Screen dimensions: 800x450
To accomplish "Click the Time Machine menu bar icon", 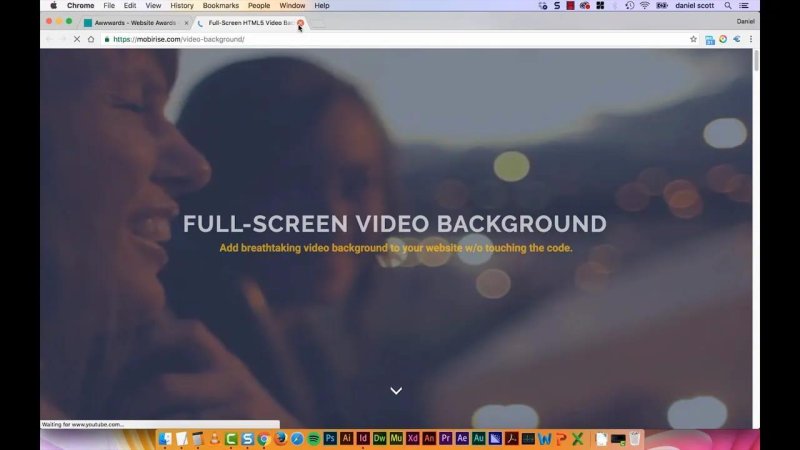I will pyautogui.click(x=630, y=6).
